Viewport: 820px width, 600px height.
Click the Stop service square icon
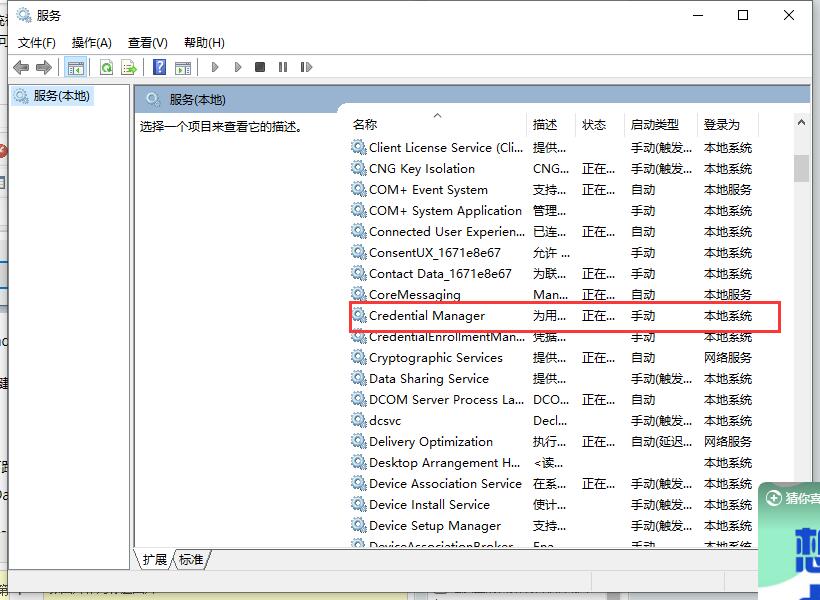point(260,67)
